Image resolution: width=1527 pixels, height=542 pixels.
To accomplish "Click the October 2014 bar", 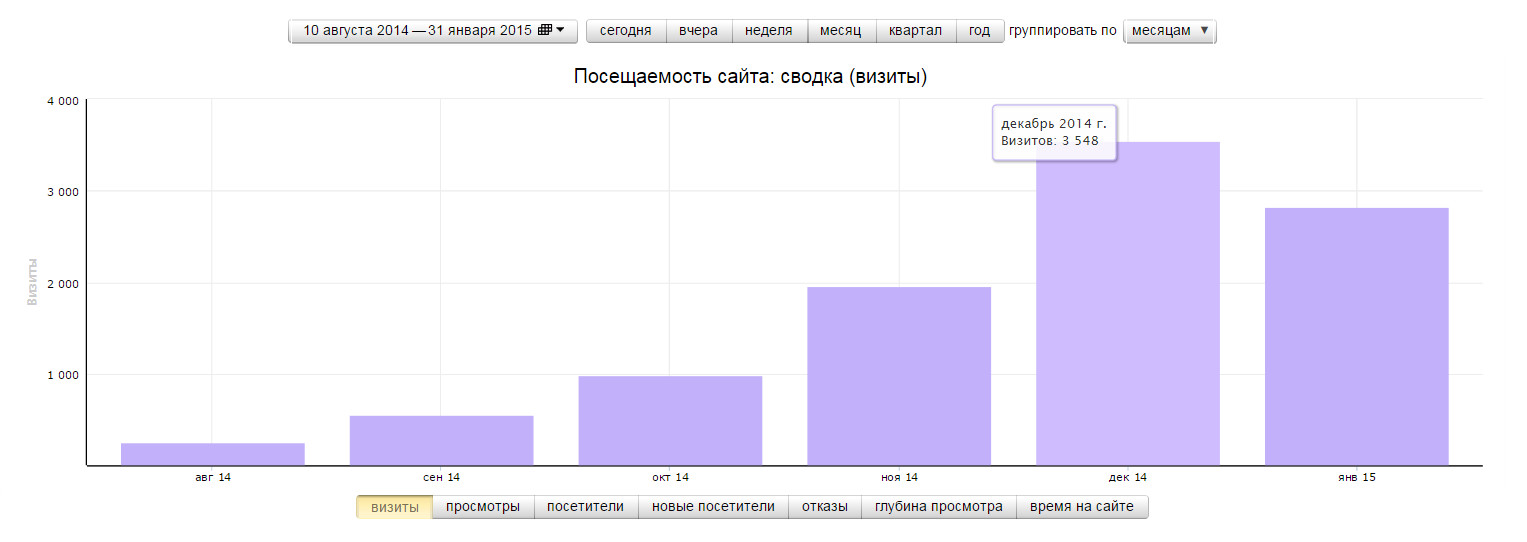I will click(x=670, y=421).
